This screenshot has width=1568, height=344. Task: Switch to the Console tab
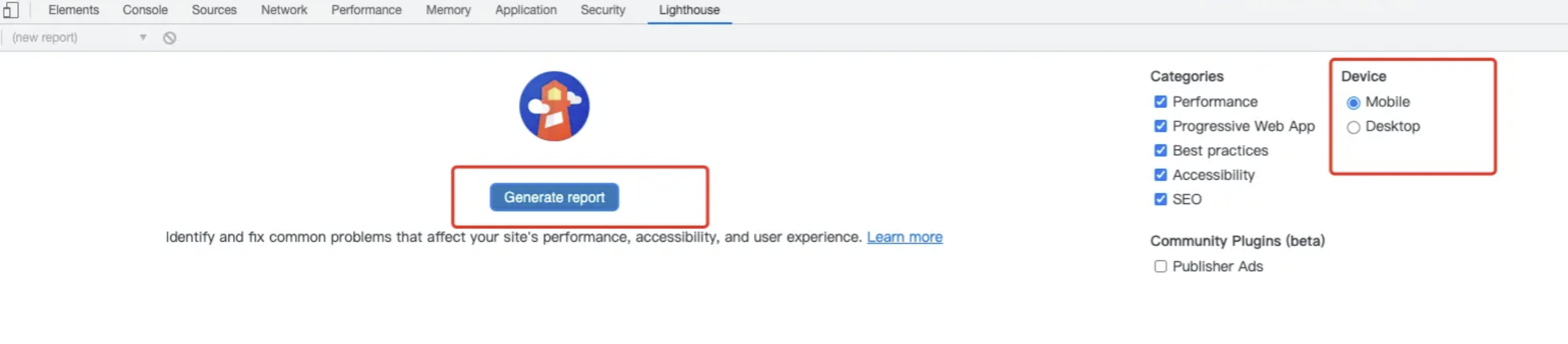(145, 10)
